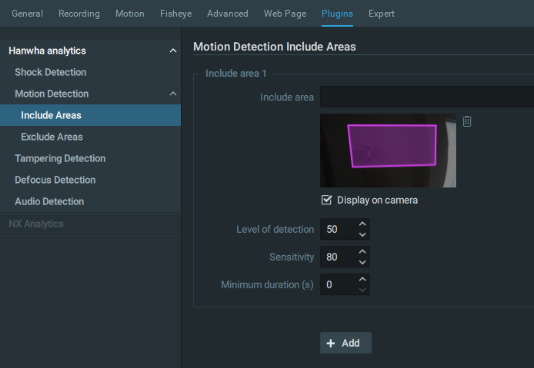Go to the Fisheye tab
534x368 pixels.
[x=176, y=14]
